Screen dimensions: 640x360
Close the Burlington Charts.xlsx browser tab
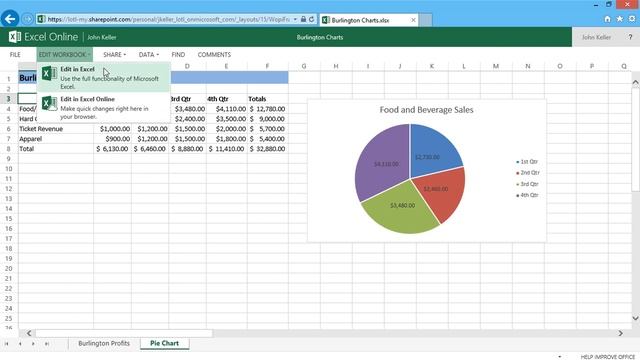point(413,20)
